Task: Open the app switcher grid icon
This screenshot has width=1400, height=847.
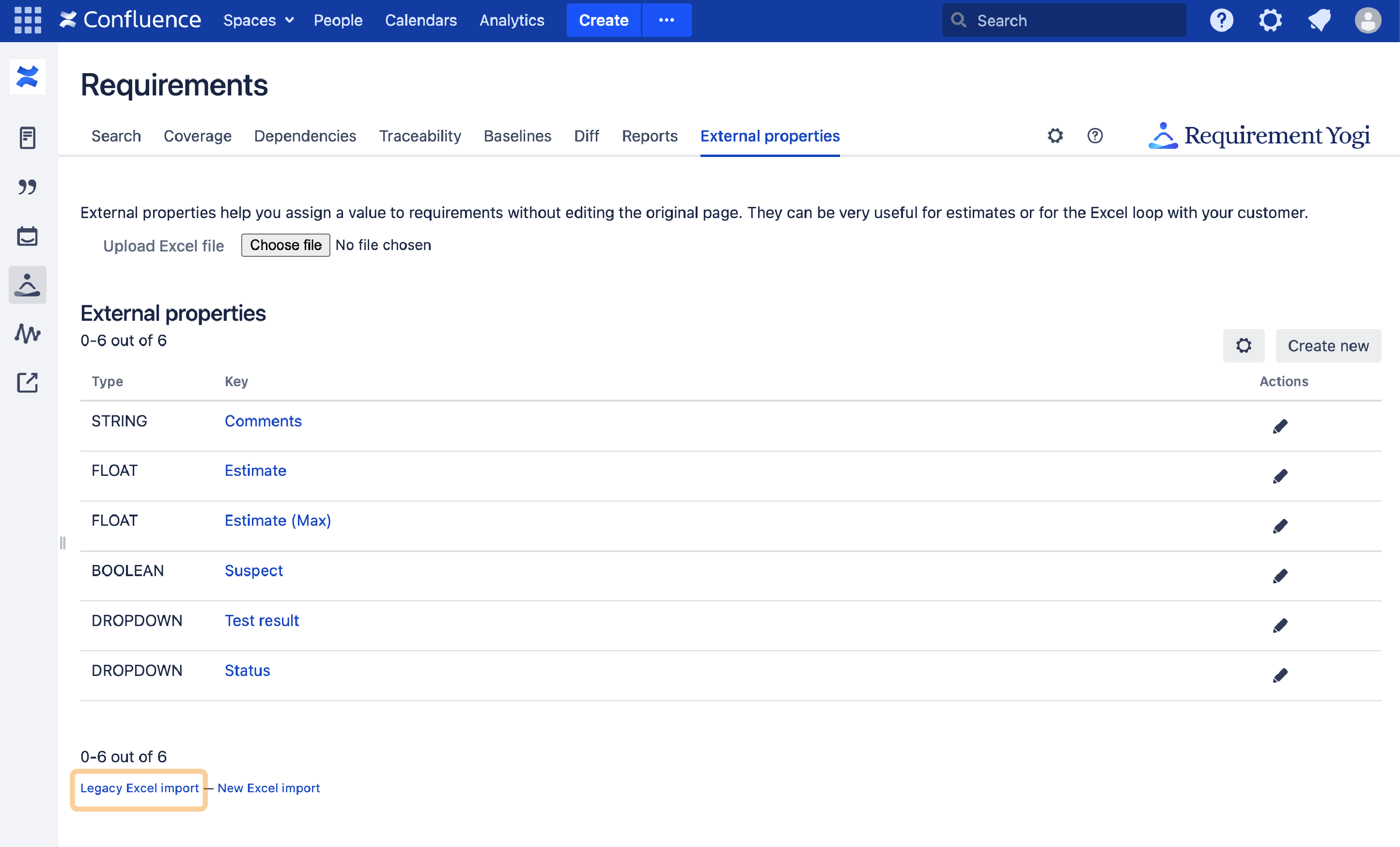Action: (x=27, y=20)
